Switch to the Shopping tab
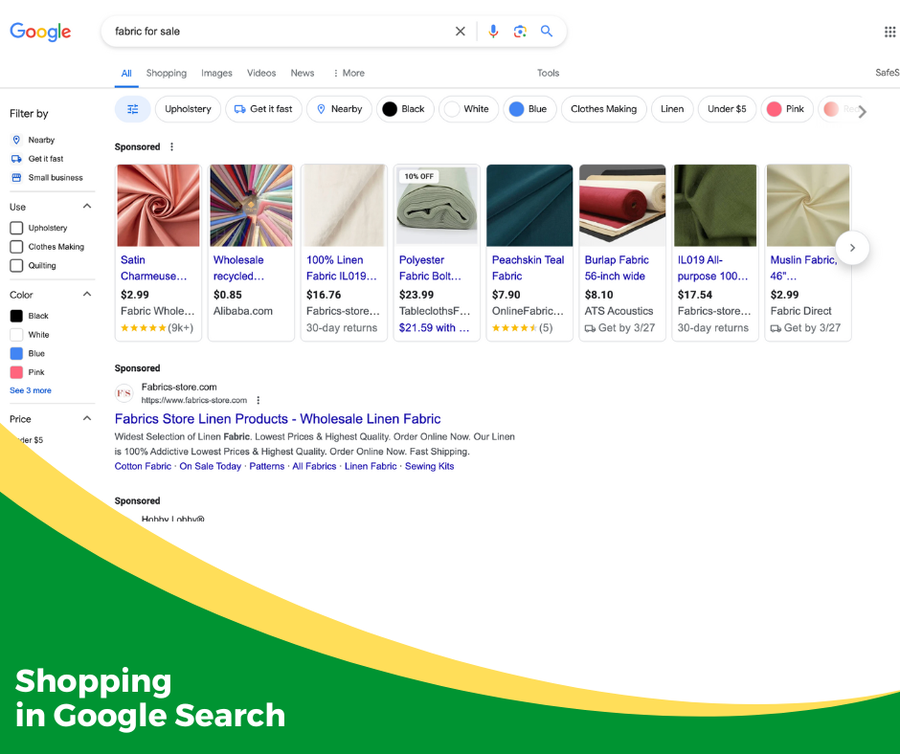 coord(166,72)
